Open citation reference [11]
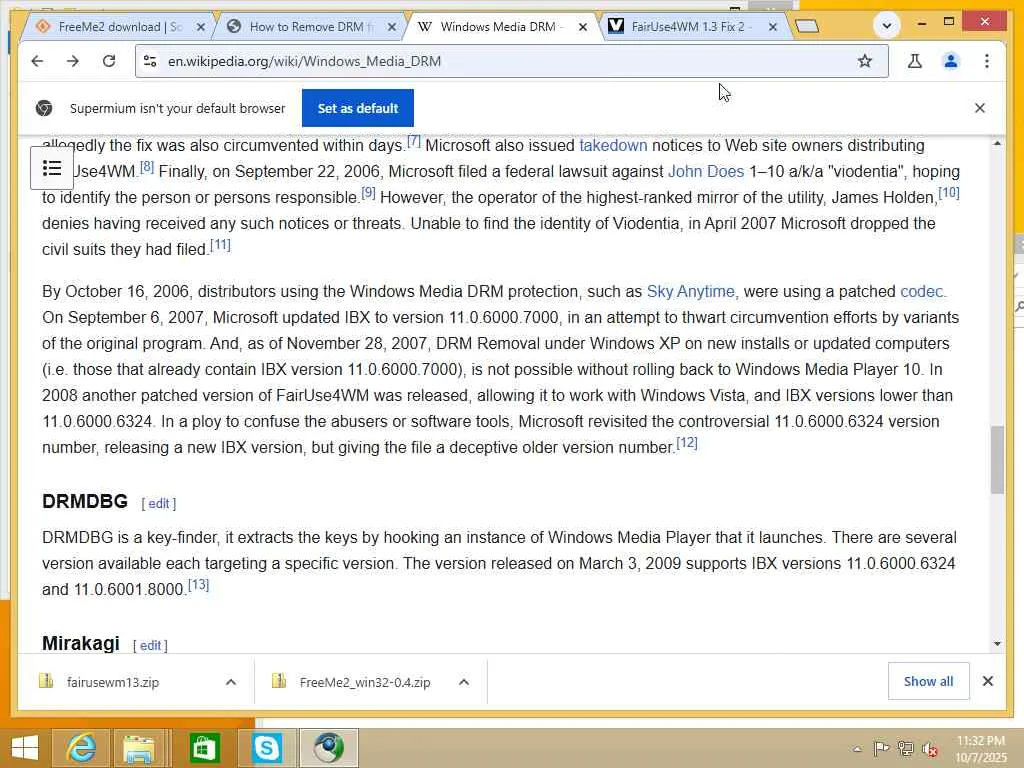 click(220, 245)
